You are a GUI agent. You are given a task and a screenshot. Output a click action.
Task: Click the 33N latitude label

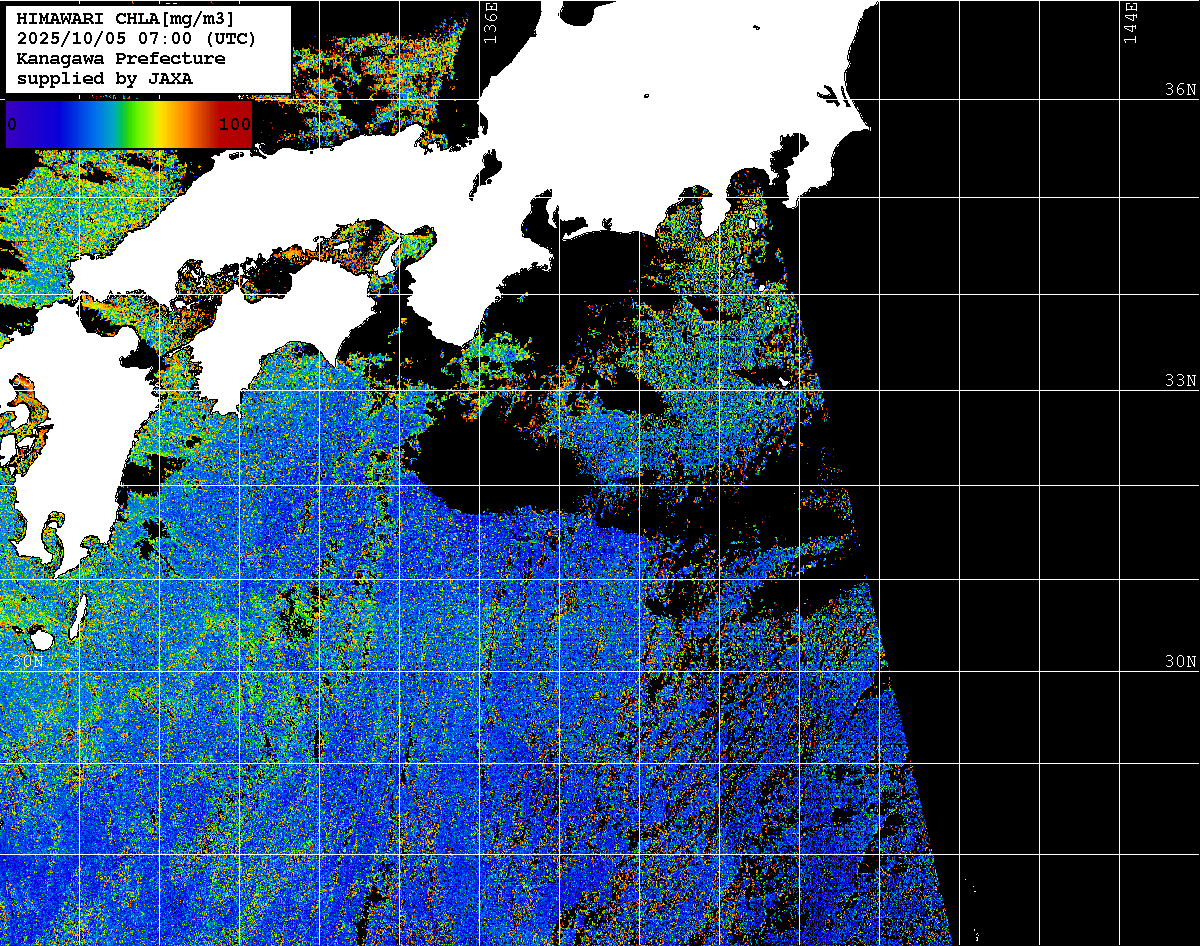click(1180, 381)
